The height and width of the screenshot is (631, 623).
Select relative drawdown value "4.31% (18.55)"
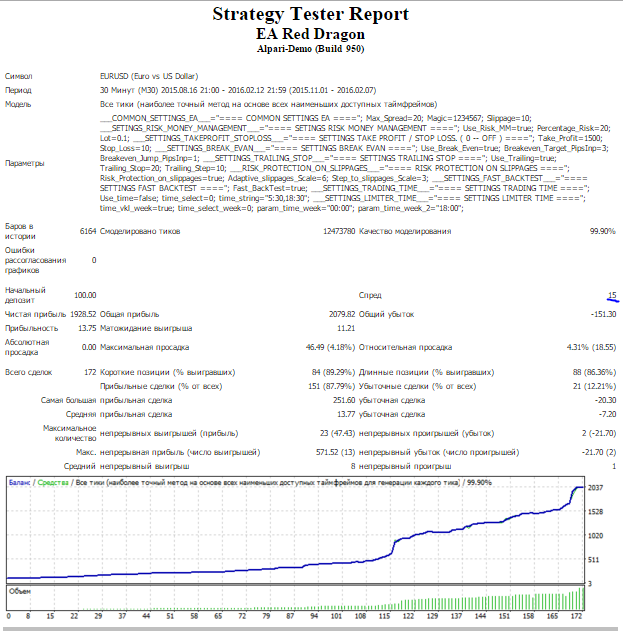pyautogui.click(x=591, y=347)
